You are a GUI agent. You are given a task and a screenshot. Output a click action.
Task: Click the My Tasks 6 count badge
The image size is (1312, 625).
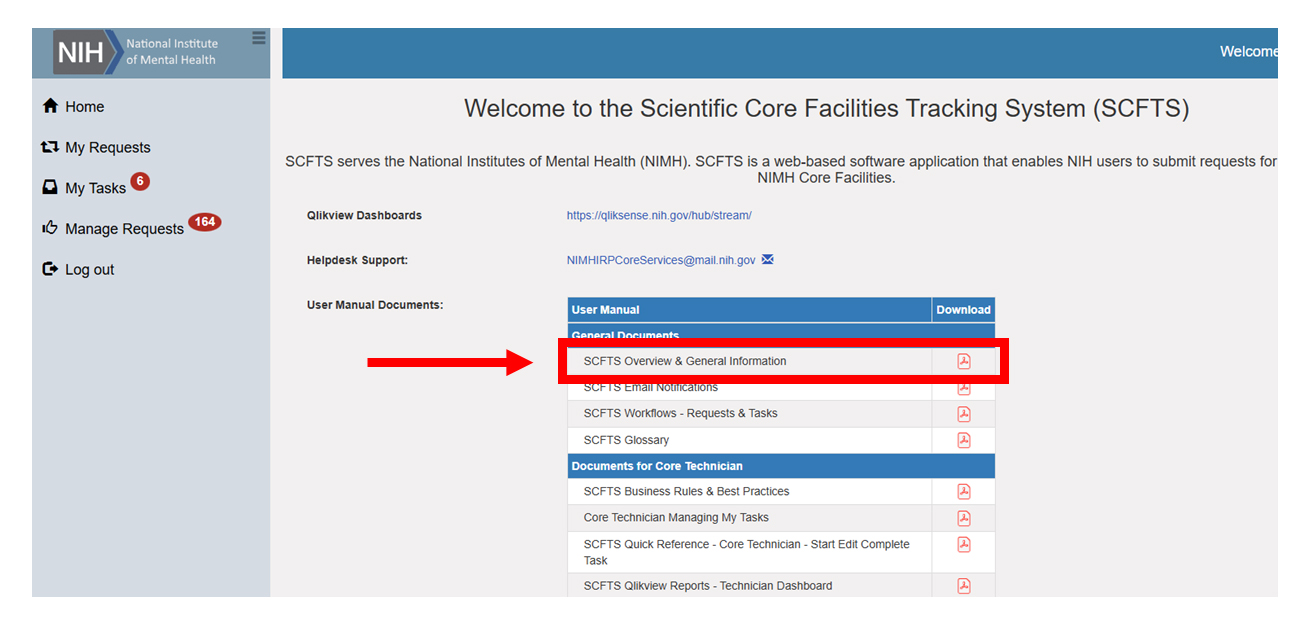(x=140, y=181)
